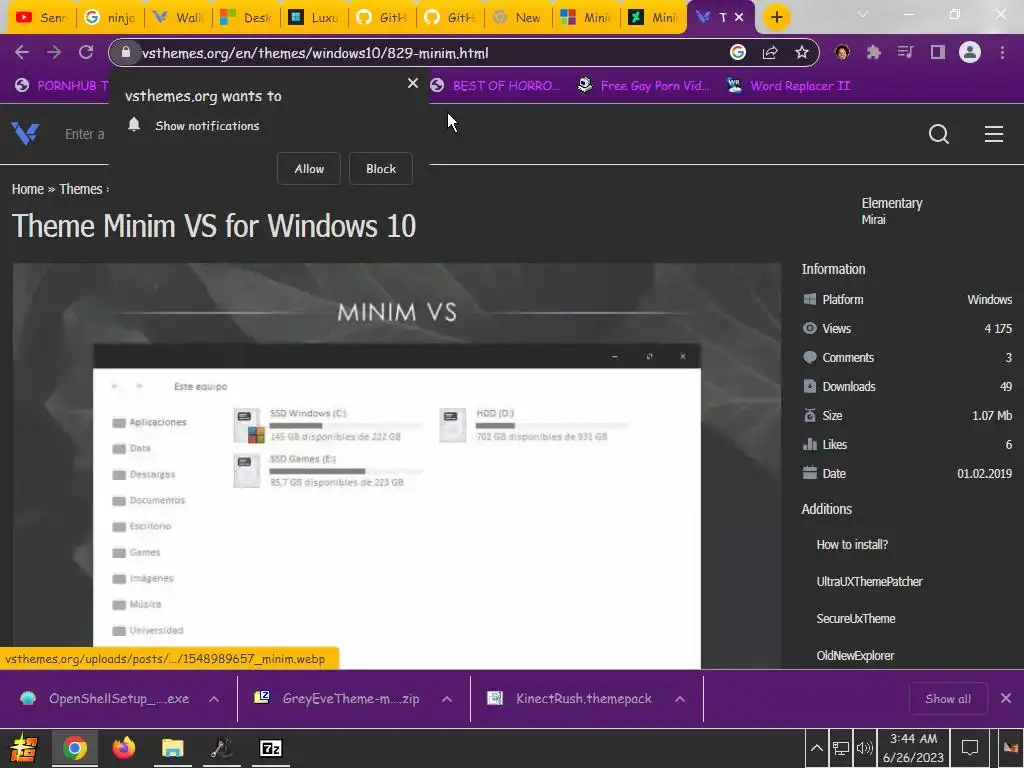The image size is (1024, 768).
Task: Switch to the Wall vsthemes tab
Action: pyautogui.click(x=178, y=18)
